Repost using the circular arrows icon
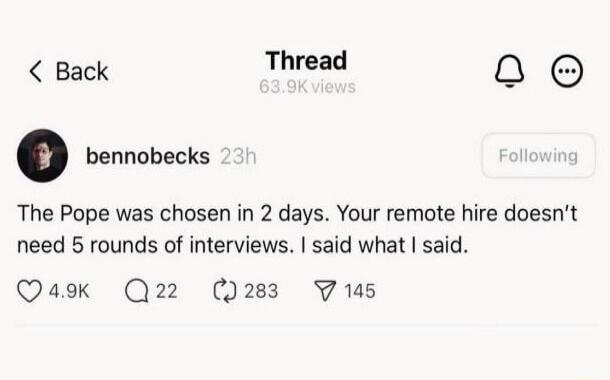Viewport: 610px width, 380px height. [x=225, y=291]
